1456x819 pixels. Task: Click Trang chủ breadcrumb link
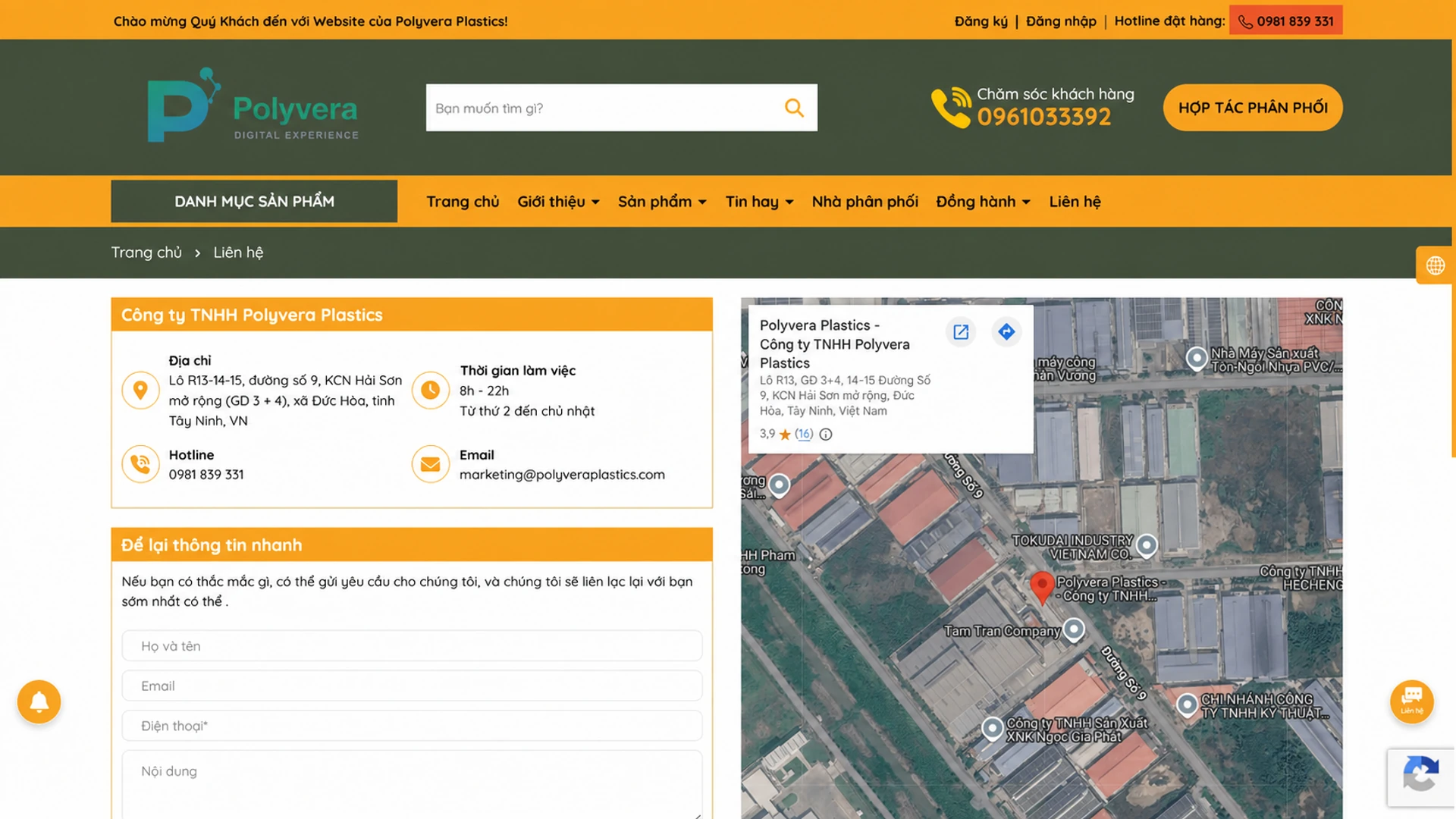pos(146,253)
